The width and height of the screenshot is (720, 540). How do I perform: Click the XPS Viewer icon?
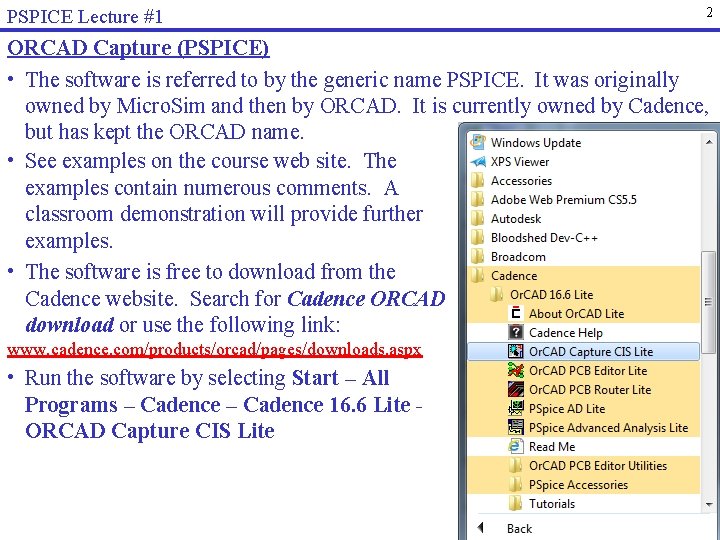[478, 162]
